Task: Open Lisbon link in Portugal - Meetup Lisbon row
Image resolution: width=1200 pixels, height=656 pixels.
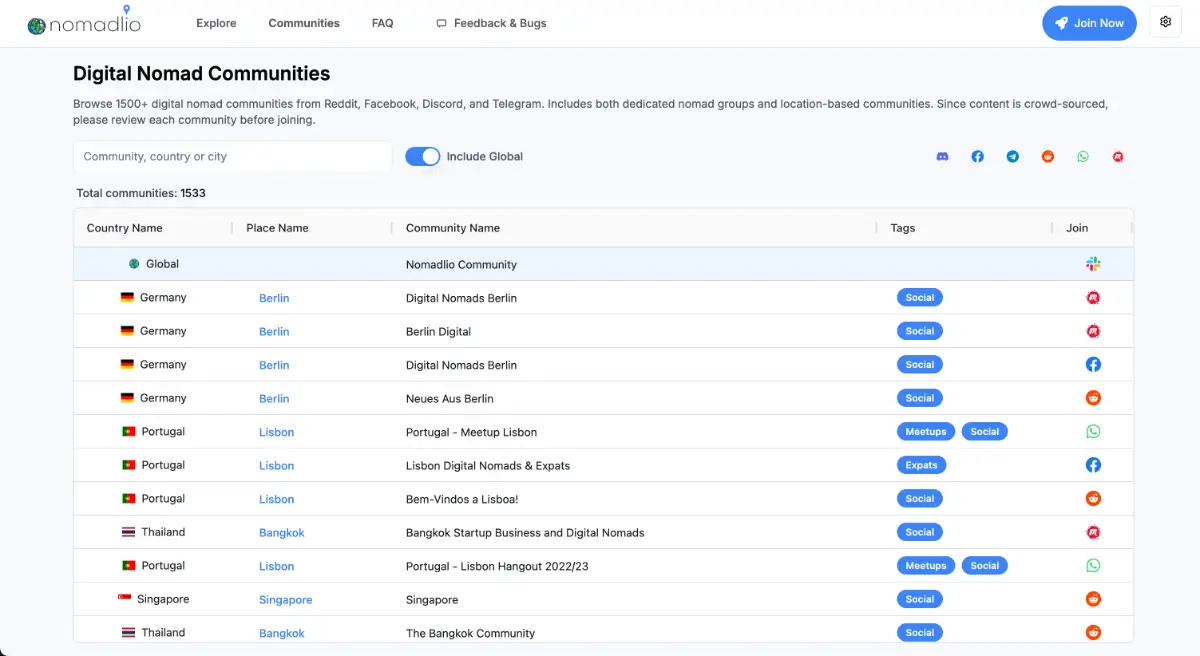Action: point(276,433)
